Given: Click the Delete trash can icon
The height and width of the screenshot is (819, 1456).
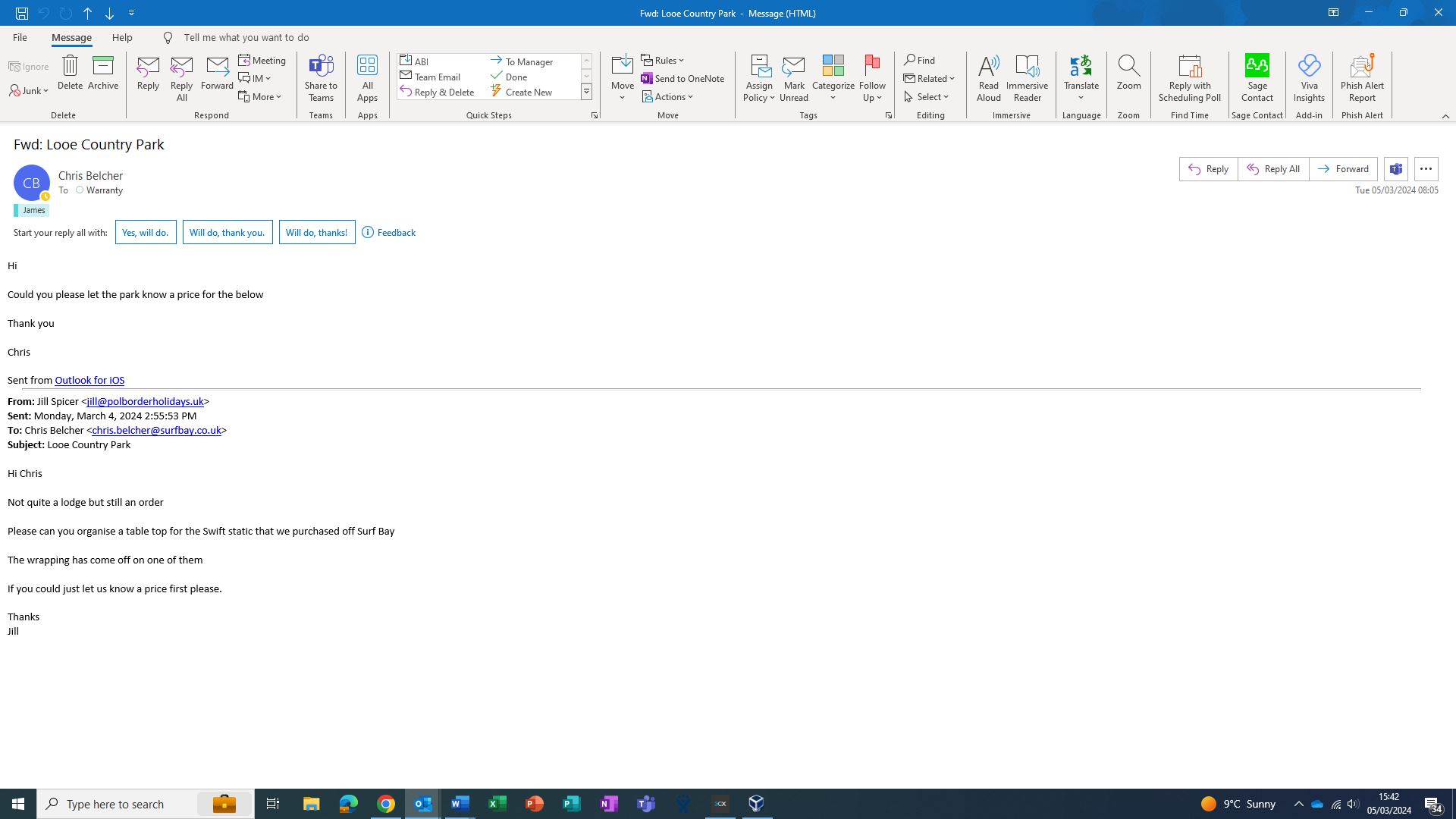Looking at the screenshot, I should click(70, 67).
